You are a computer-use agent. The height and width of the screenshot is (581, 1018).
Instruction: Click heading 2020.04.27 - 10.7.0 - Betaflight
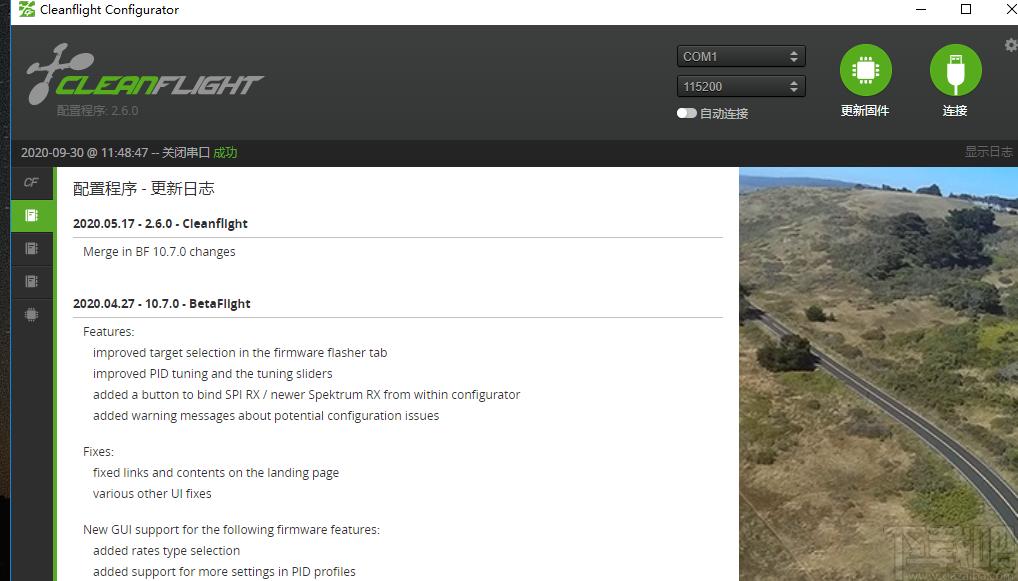coord(162,303)
